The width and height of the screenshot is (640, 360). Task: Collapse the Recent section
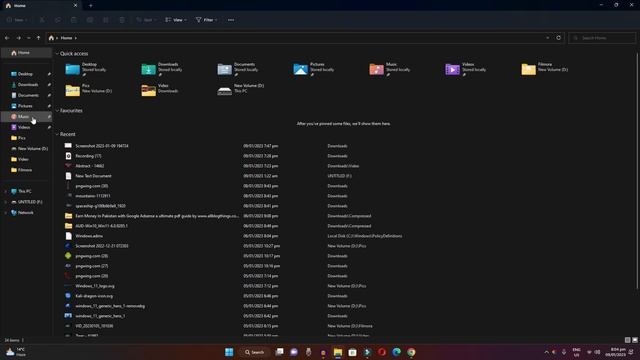point(57,134)
